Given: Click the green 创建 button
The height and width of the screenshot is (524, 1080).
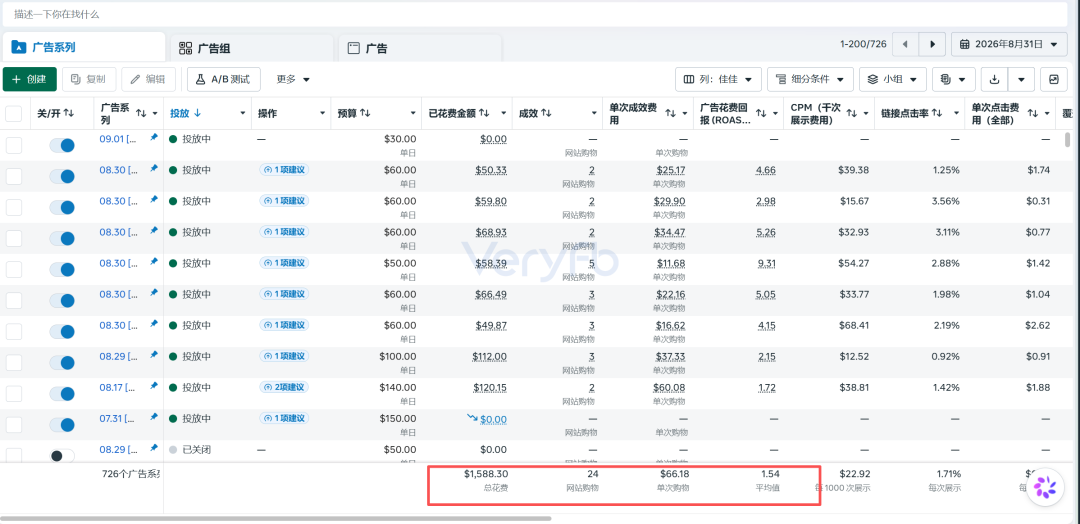Looking at the screenshot, I should click(x=30, y=79).
